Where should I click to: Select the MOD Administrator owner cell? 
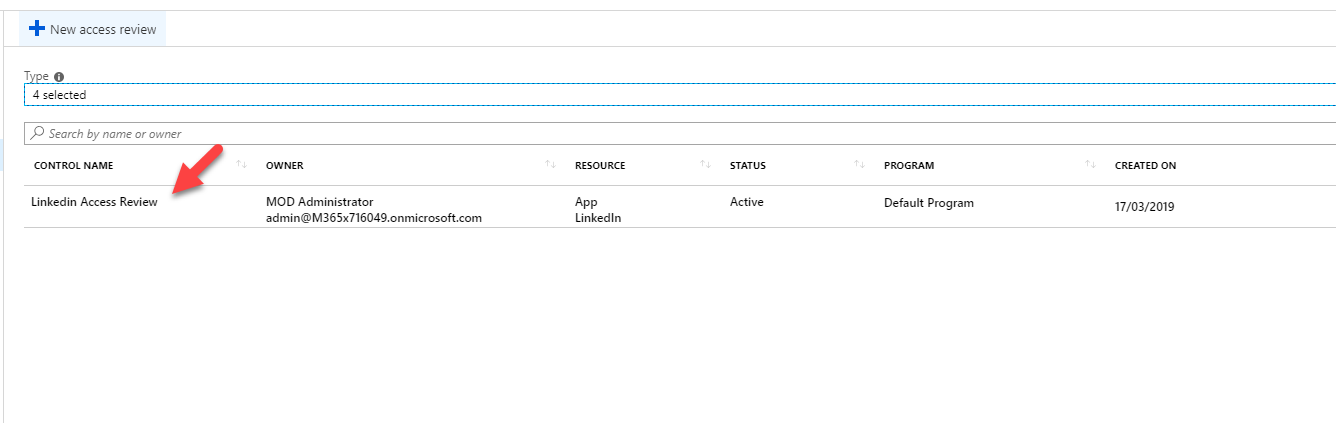click(x=320, y=202)
